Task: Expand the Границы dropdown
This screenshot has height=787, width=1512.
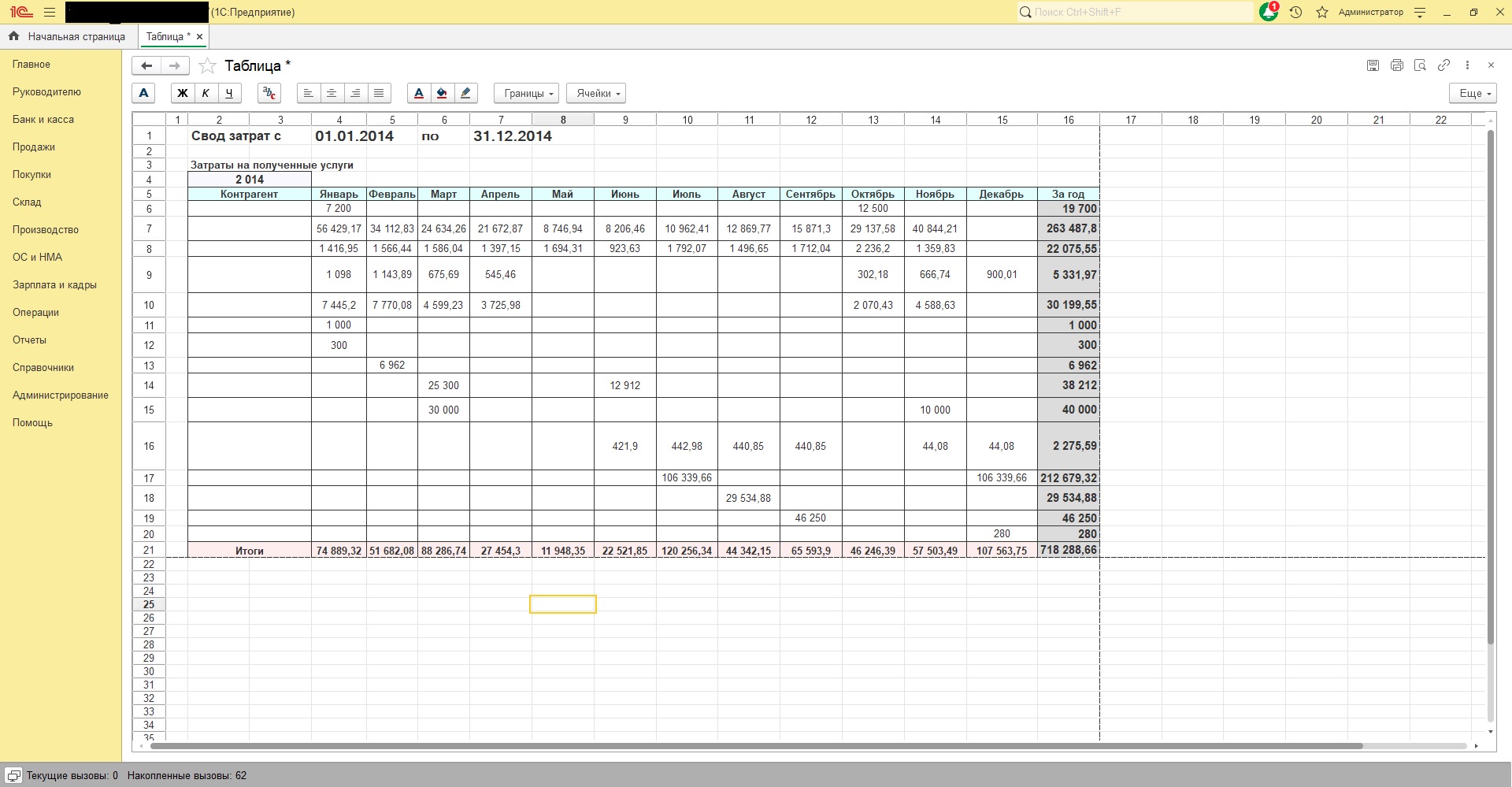Action: [x=526, y=93]
